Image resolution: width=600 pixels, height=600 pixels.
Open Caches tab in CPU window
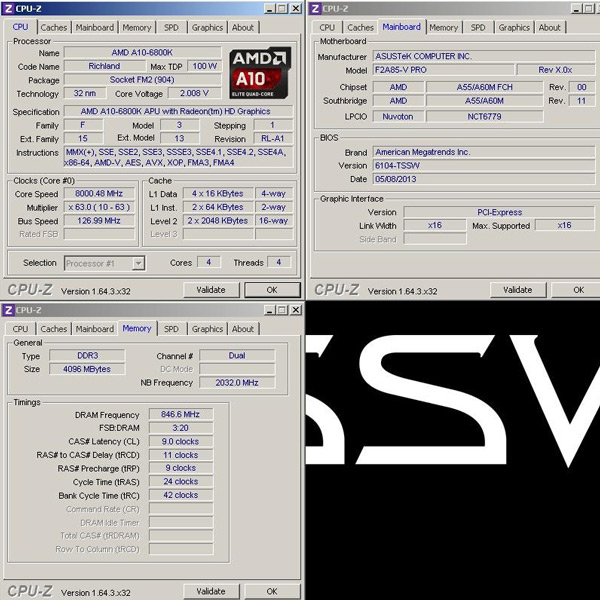(54, 28)
